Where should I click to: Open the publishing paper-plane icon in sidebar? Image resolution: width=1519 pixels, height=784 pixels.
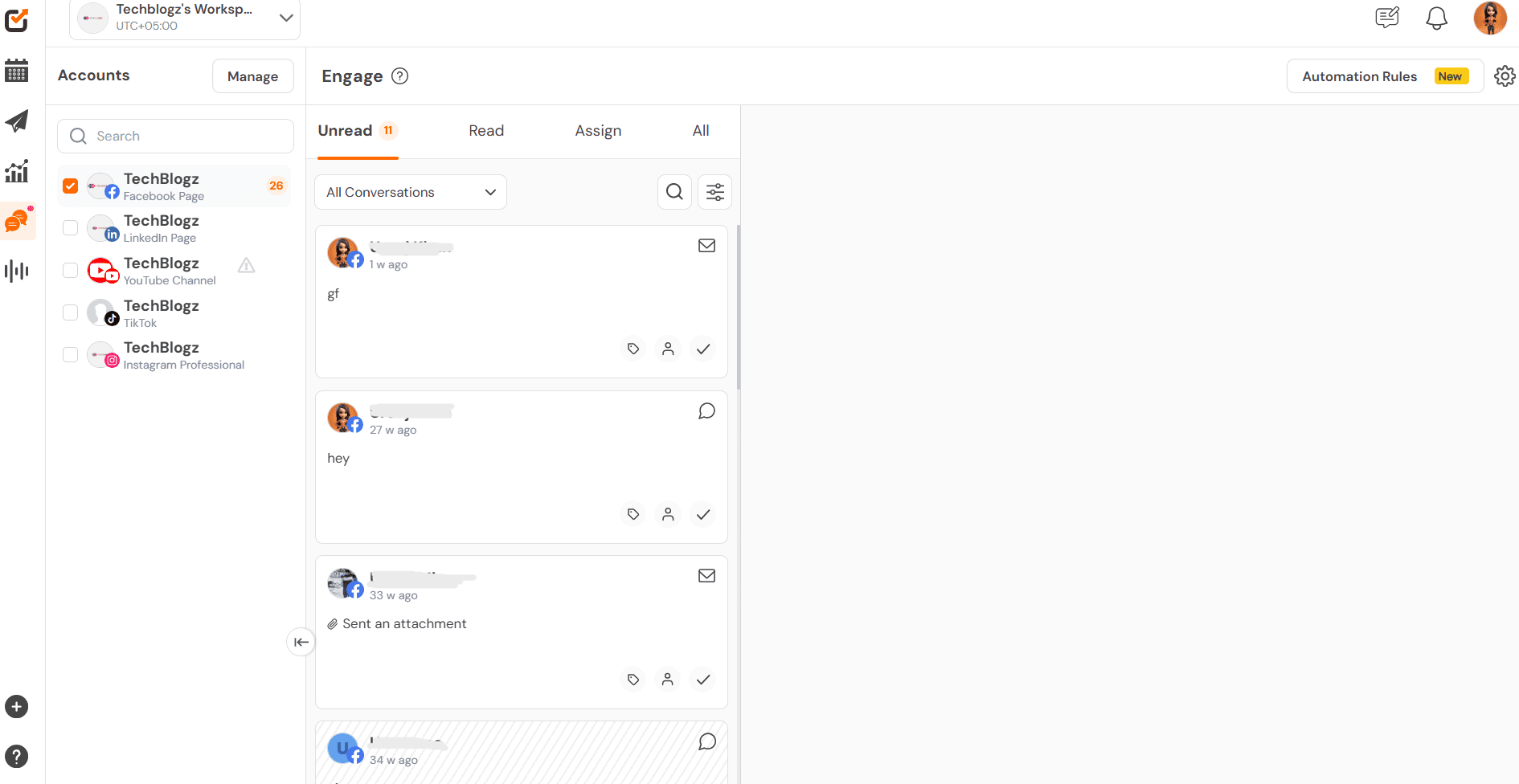[17, 121]
